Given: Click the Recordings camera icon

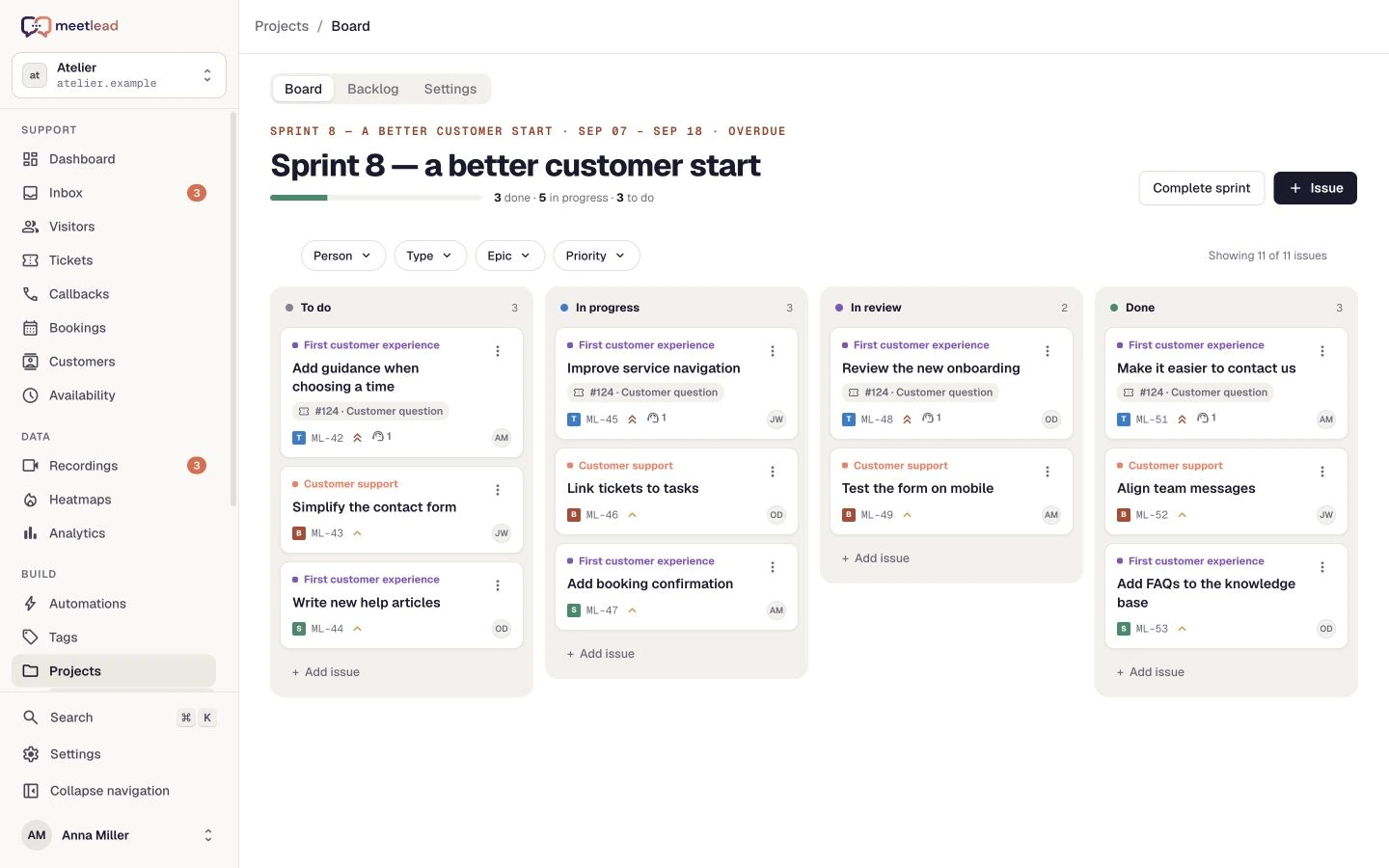Looking at the screenshot, I should pos(31,466).
